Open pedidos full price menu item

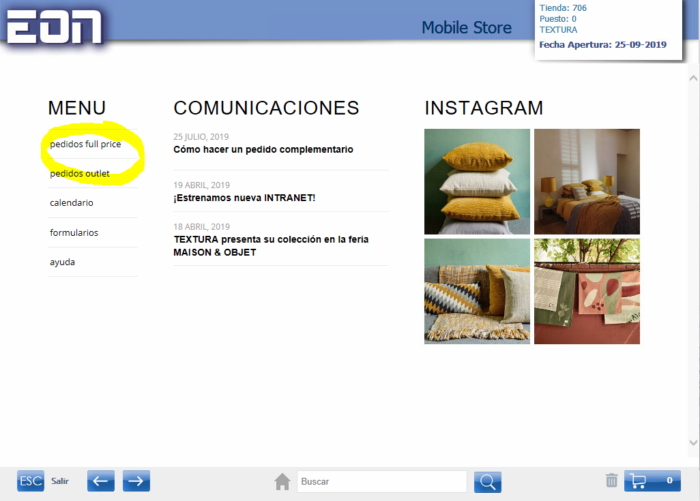click(x=85, y=144)
